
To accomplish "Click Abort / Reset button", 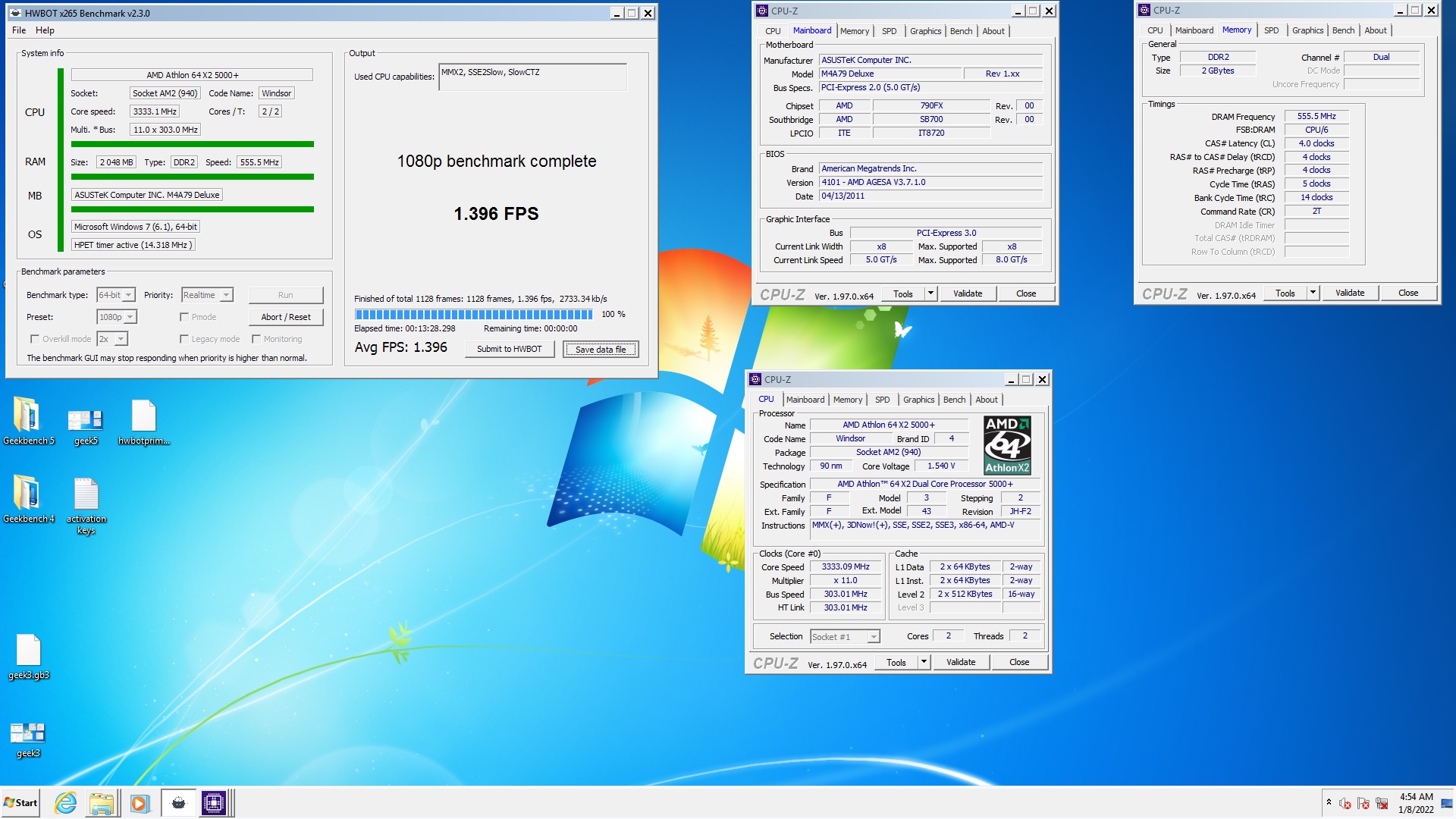I will tap(286, 317).
